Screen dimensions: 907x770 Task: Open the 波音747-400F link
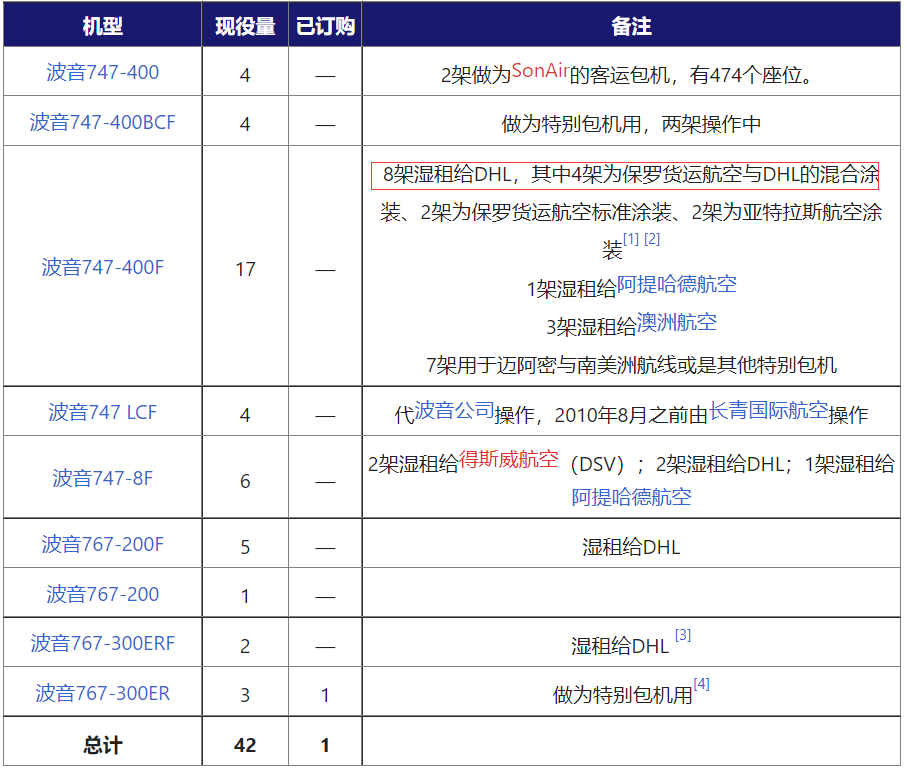point(102,267)
